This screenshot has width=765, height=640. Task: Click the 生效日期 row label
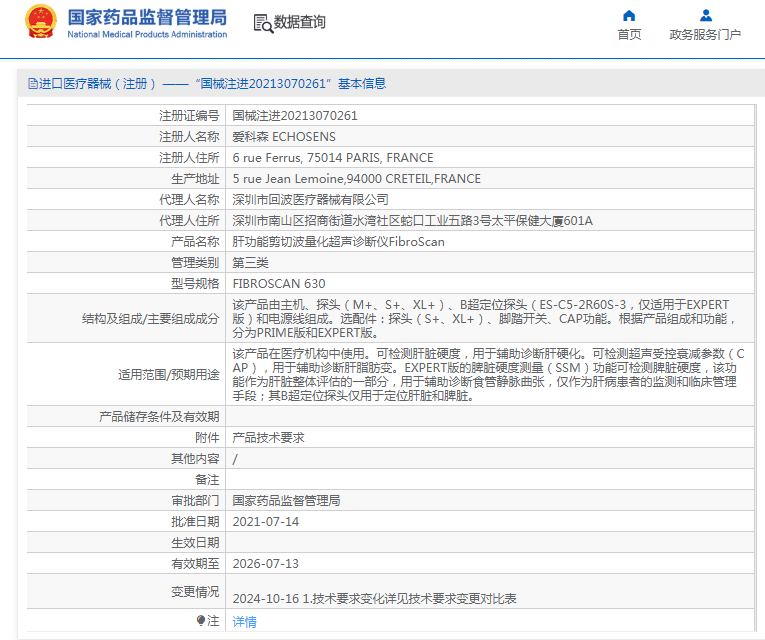pos(195,542)
